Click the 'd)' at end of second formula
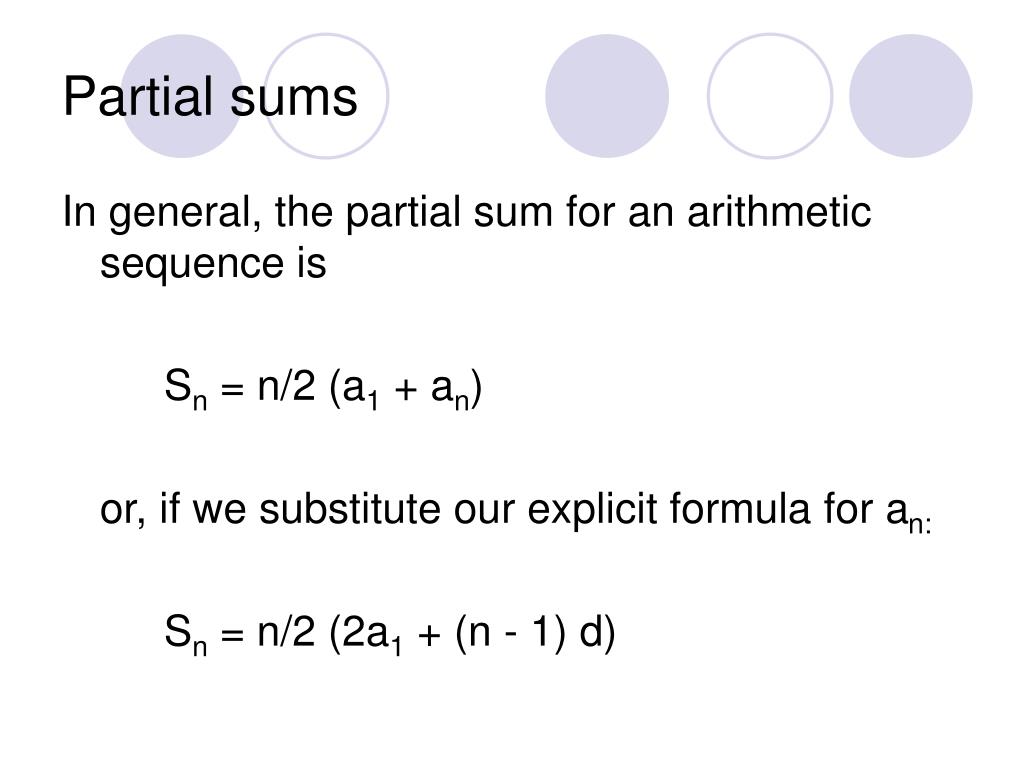The height and width of the screenshot is (768, 1024). pyautogui.click(x=598, y=633)
